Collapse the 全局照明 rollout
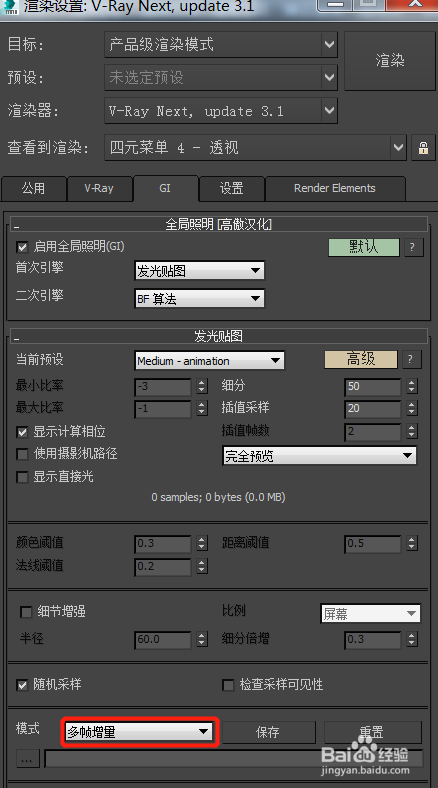438x788 pixels. click(x=218, y=224)
